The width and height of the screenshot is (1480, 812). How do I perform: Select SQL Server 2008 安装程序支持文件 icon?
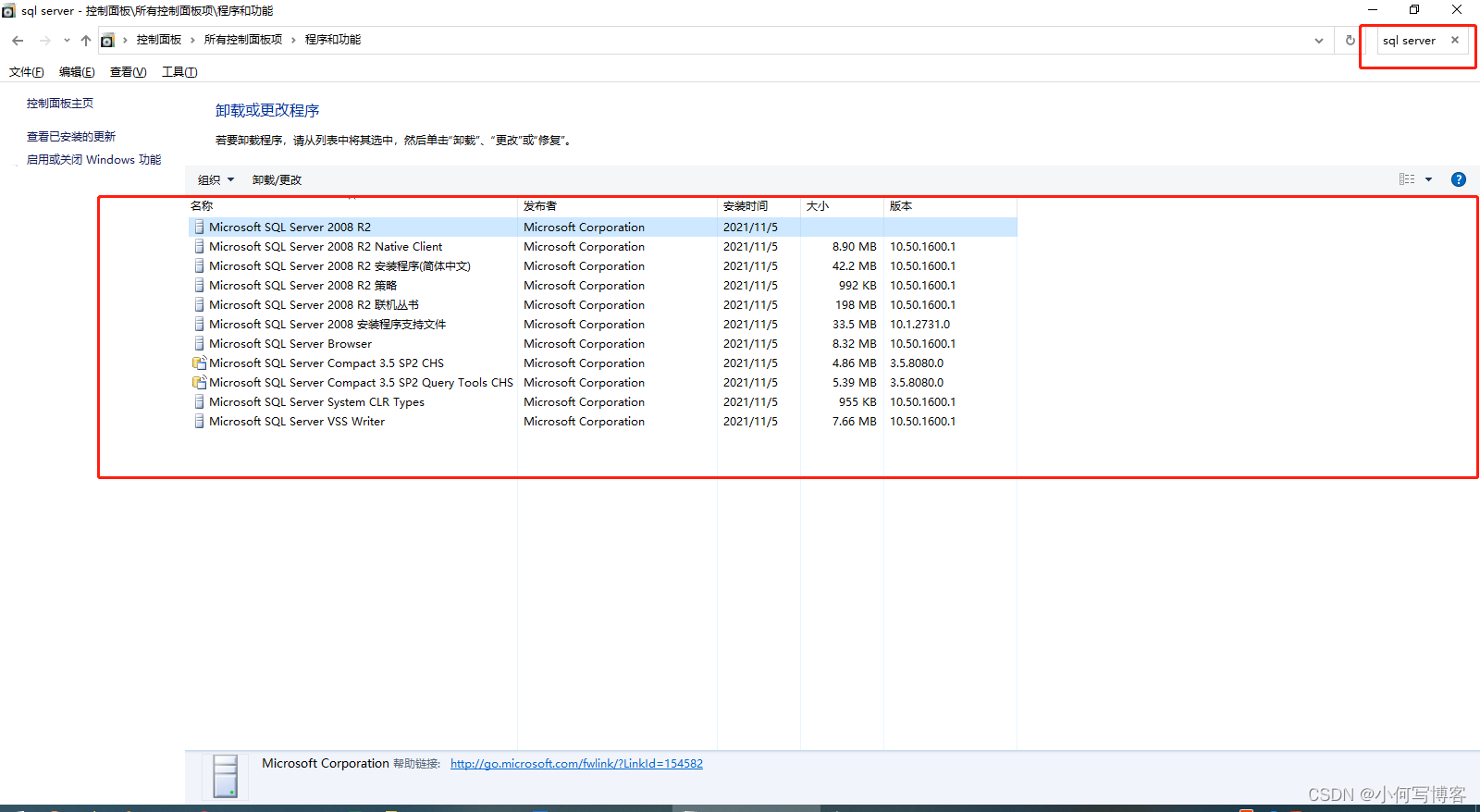(199, 324)
